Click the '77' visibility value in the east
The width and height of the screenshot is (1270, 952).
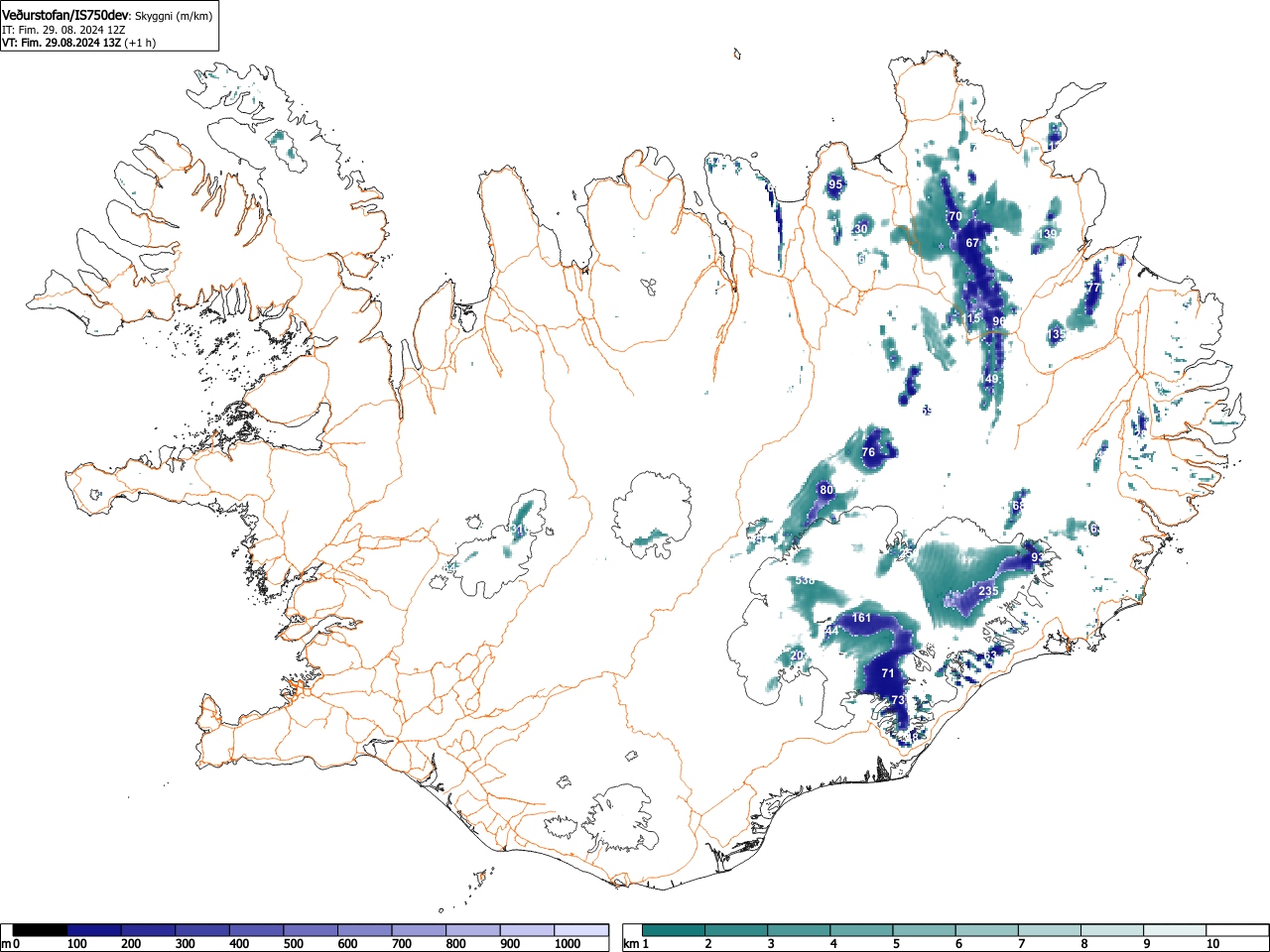click(x=1094, y=288)
